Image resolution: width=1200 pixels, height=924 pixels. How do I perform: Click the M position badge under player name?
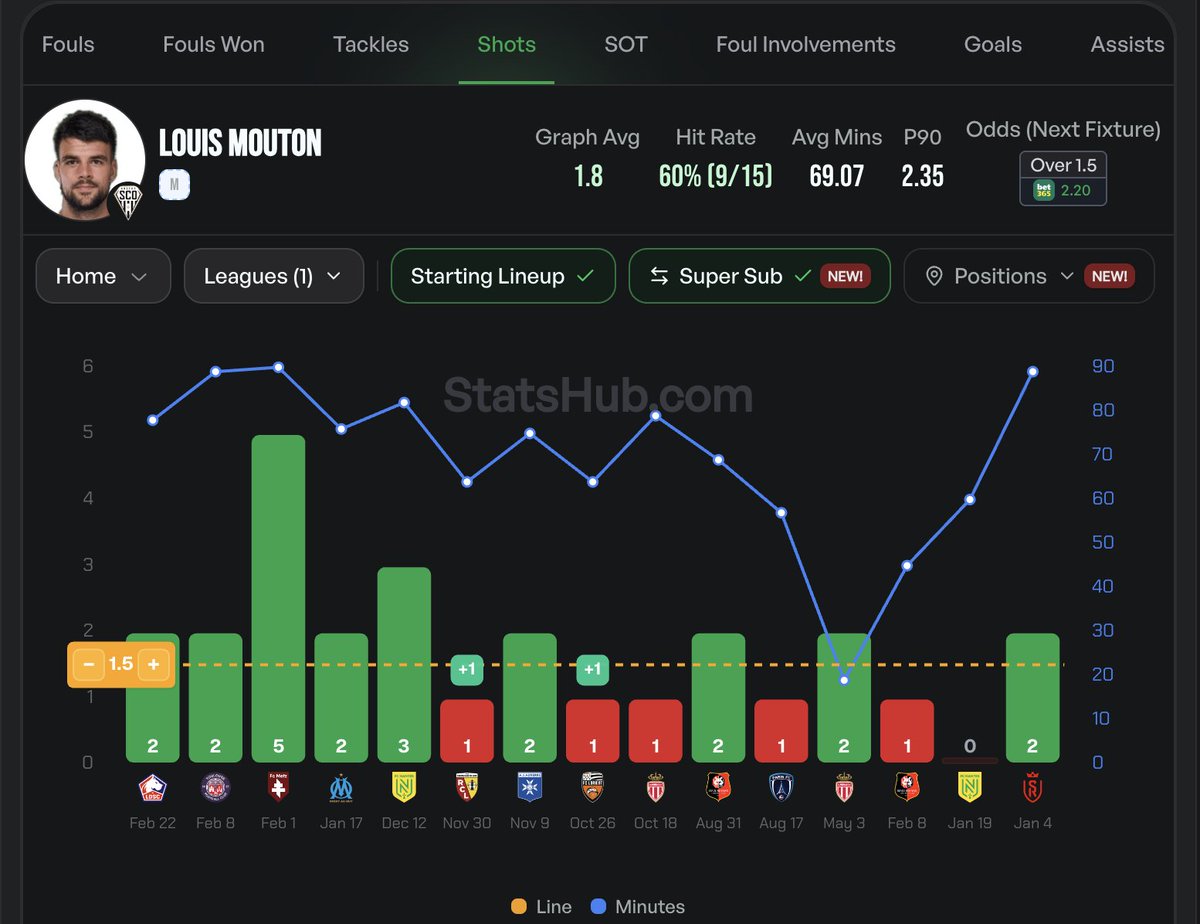pos(174,184)
